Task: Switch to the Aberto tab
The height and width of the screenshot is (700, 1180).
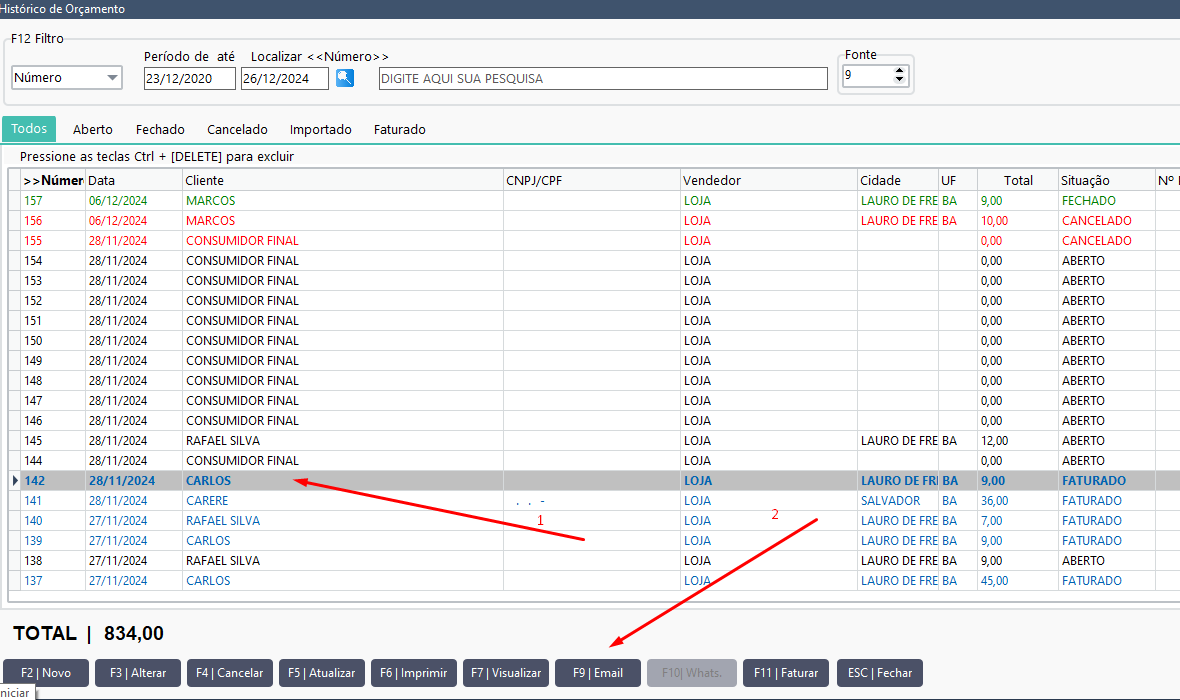Action: 93,129
